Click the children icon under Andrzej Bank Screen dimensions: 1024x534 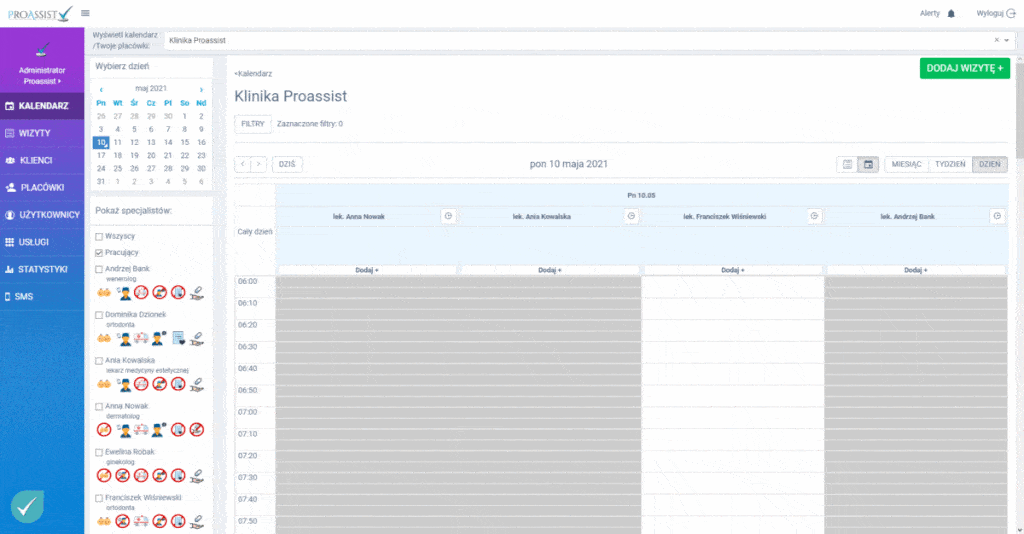click(x=104, y=292)
